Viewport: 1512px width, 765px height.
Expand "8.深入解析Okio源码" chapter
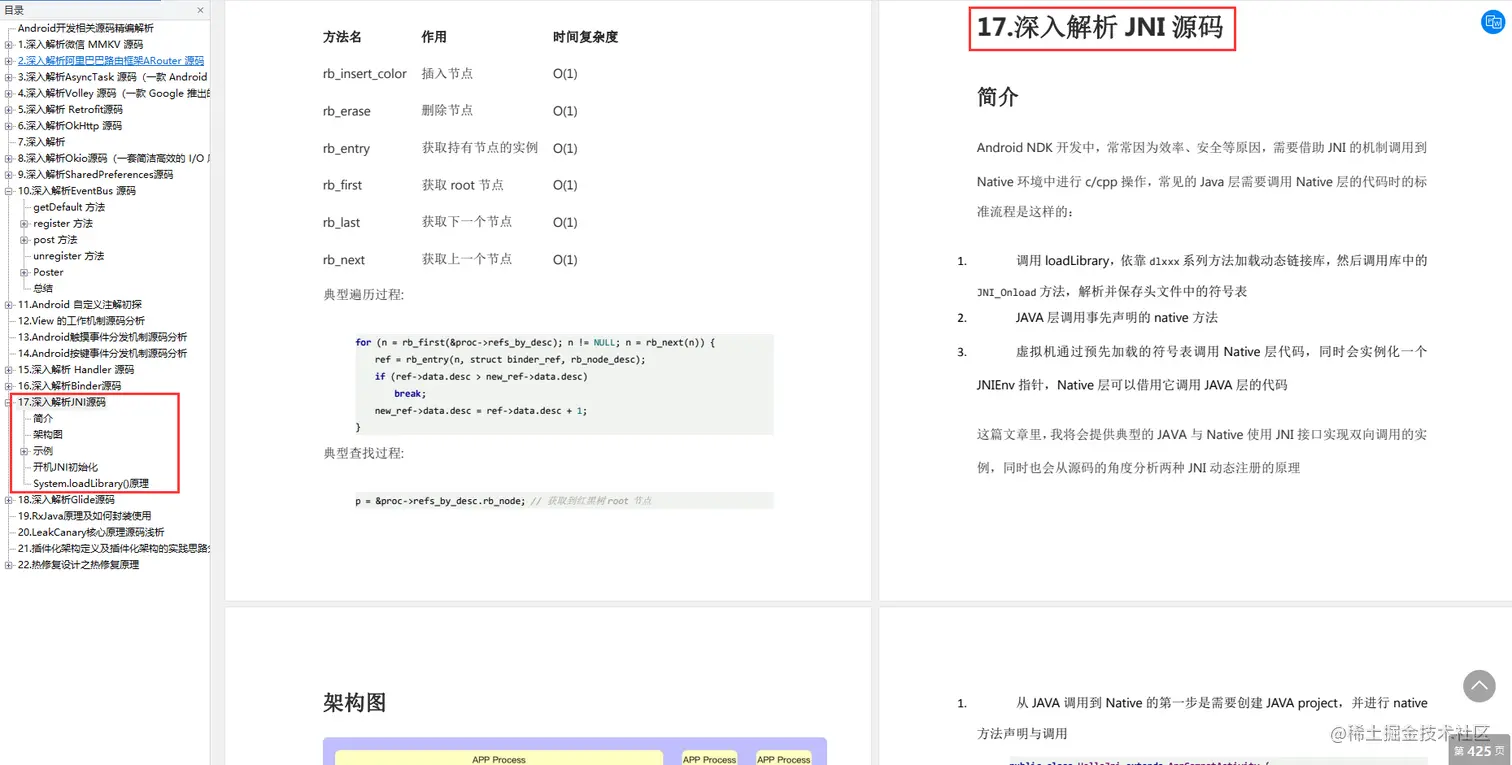pos(9,158)
